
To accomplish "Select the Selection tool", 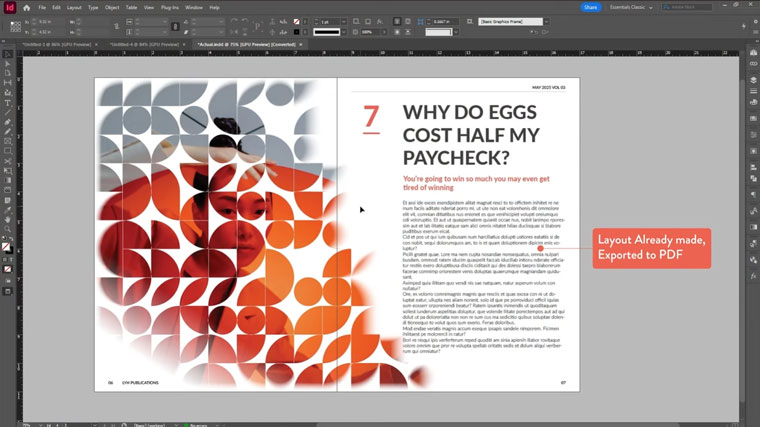I will (x=8, y=54).
